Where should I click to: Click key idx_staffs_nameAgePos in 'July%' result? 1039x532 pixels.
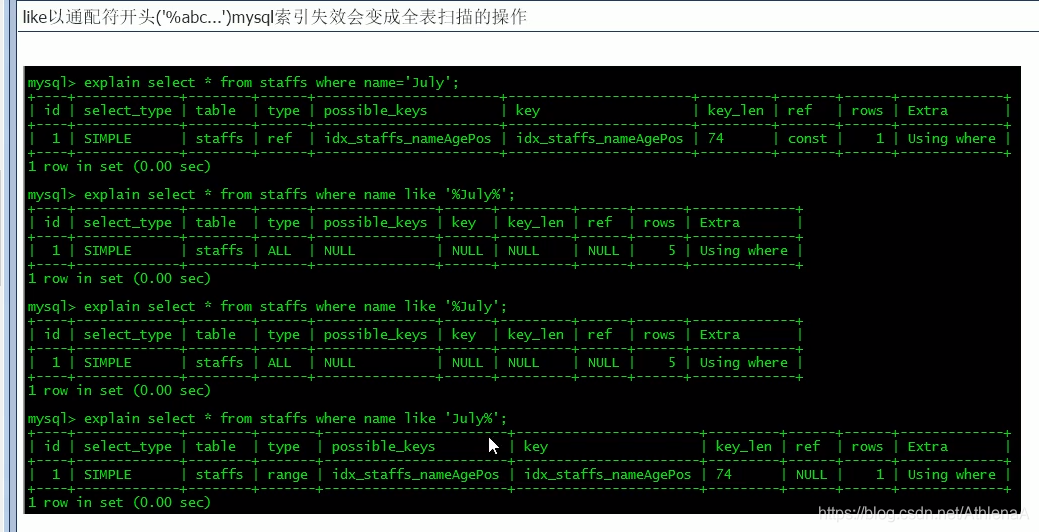[x=608, y=474]
